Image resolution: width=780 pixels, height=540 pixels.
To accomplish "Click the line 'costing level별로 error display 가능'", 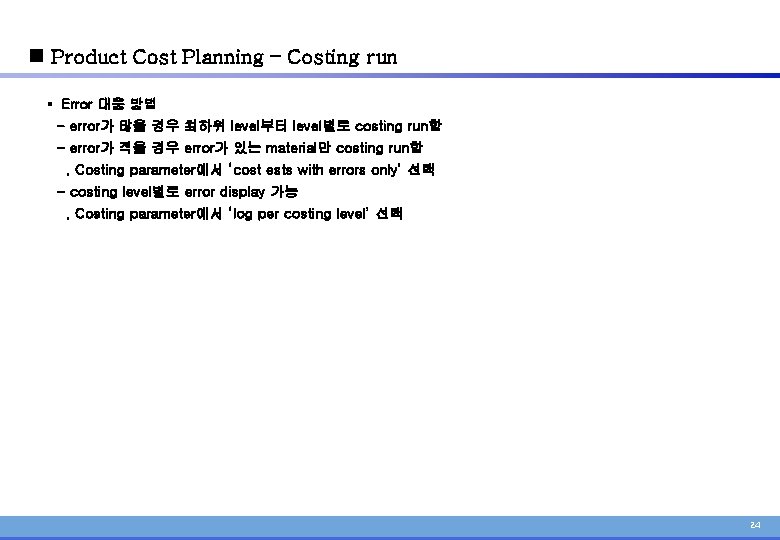I will (x=178, y=191).
